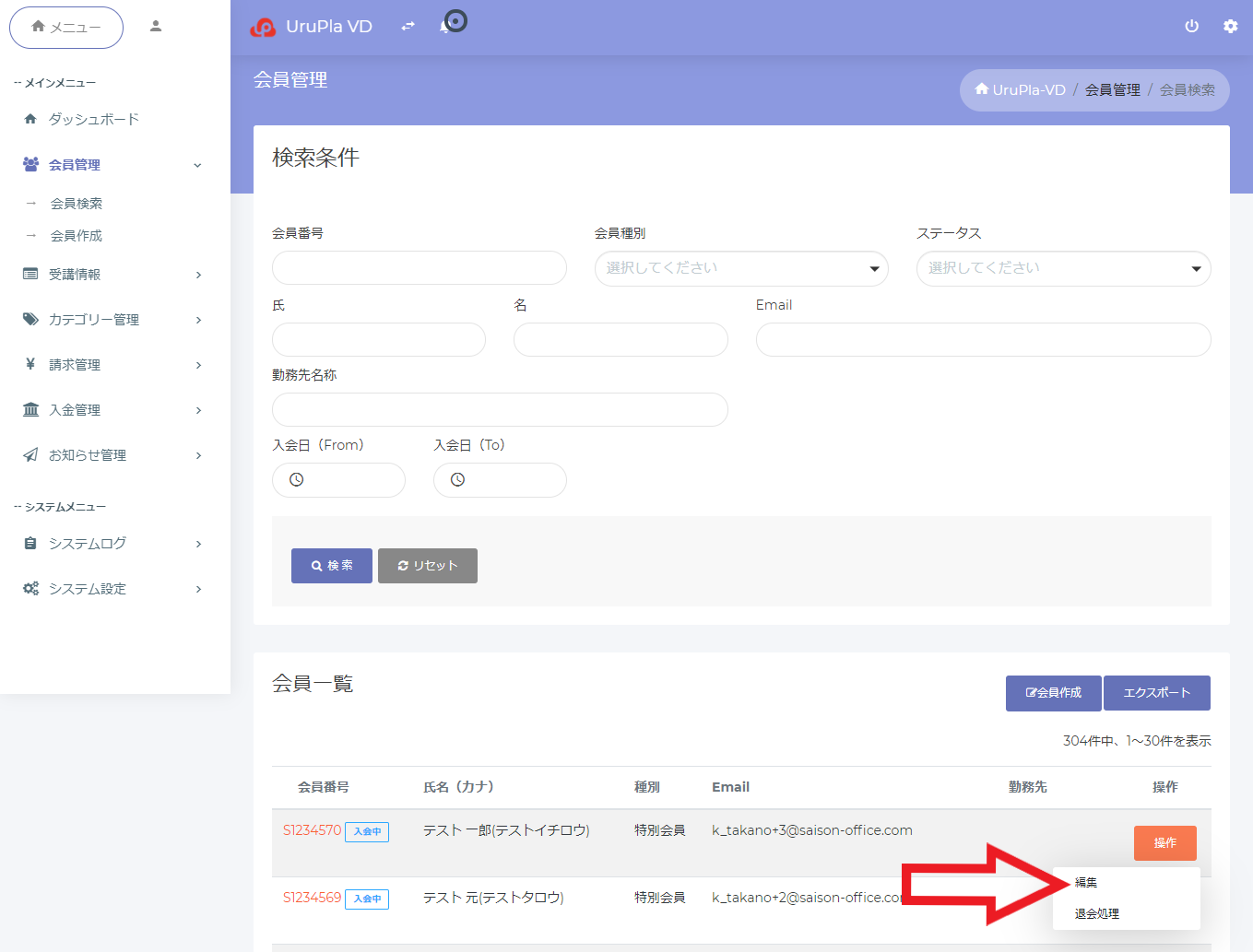Open member S1234570 link
Image resolution: width=1253 pixels, height=952 pixels.
click(x=312, y=830)
